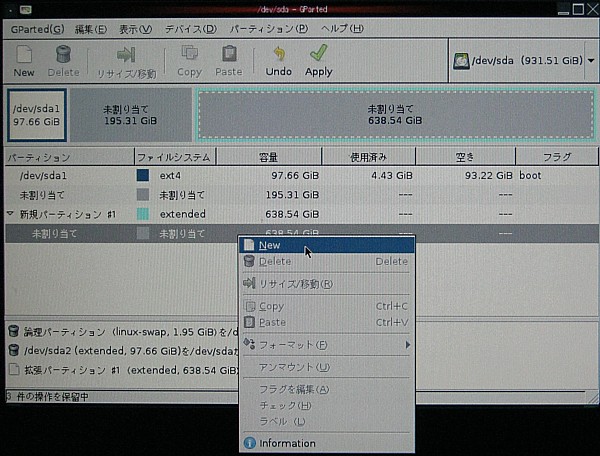Click the Copy toolbar icon
Viewport: 600px width, 456px height.
tap(189, 53)
